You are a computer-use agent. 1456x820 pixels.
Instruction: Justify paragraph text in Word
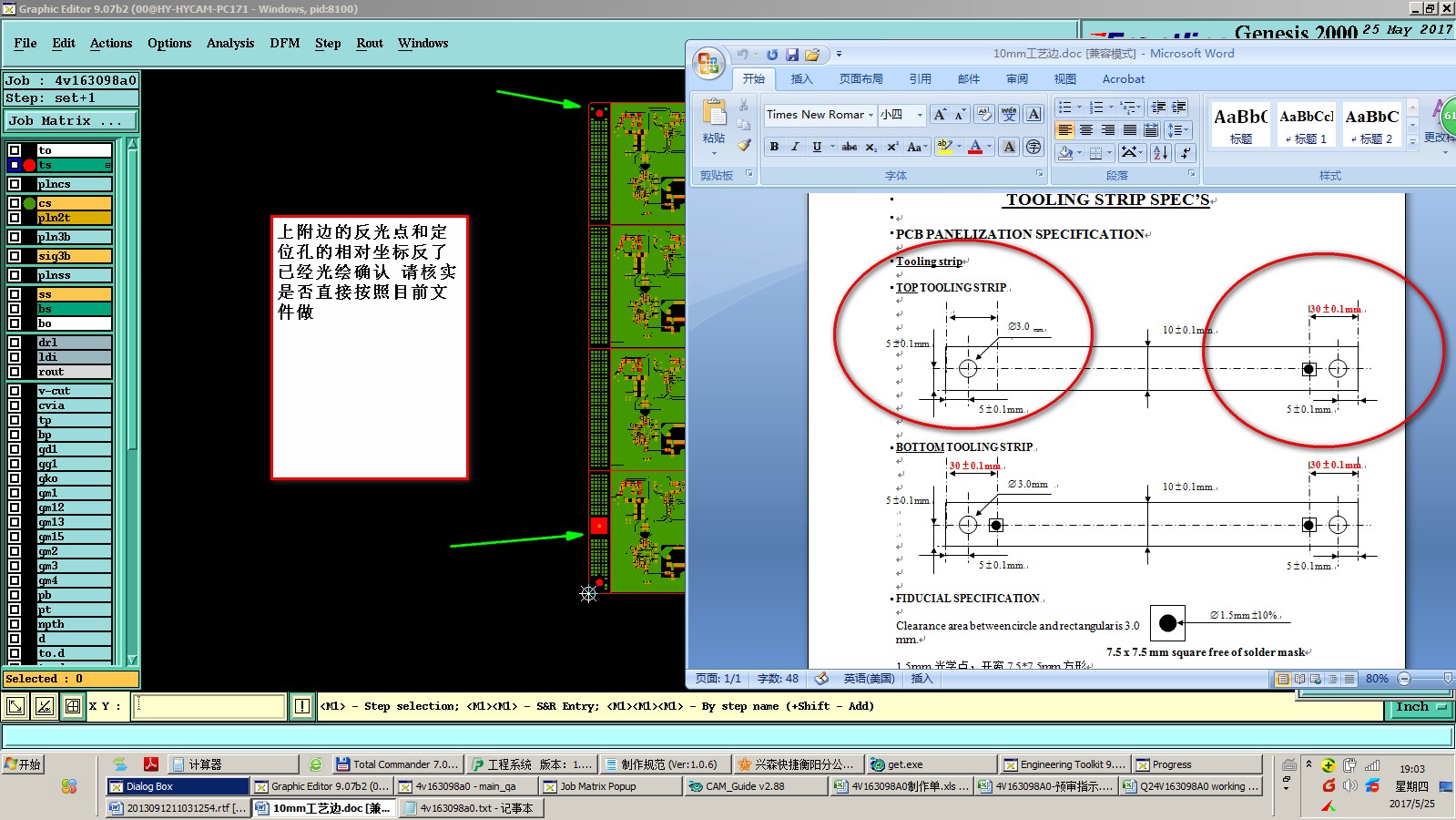pyautogui.click(x=1130, y=130)
